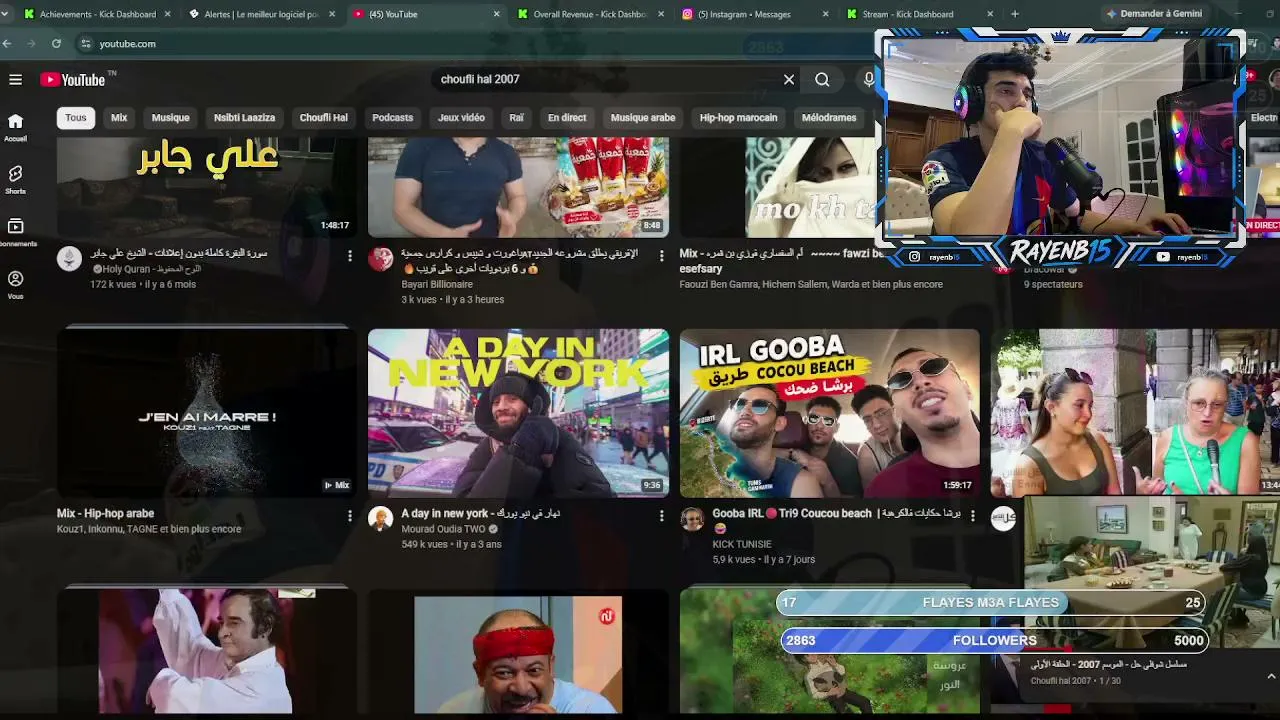The image size is (1280, 720).
Task: Close the Achievements - Kick Dashboard tab
Action: coord(167,14)
